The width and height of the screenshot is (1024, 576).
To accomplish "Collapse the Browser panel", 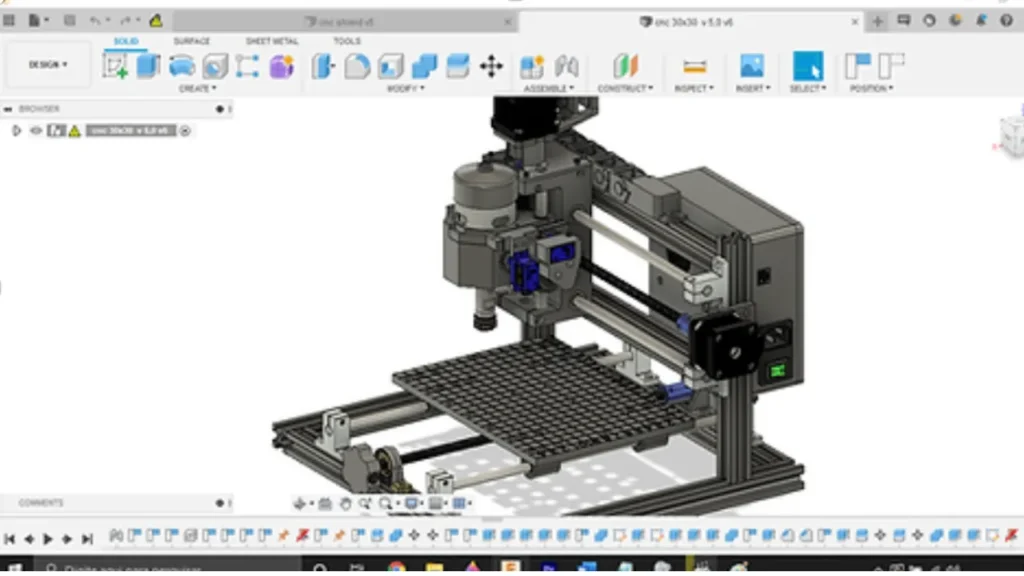I will point(8,109).
